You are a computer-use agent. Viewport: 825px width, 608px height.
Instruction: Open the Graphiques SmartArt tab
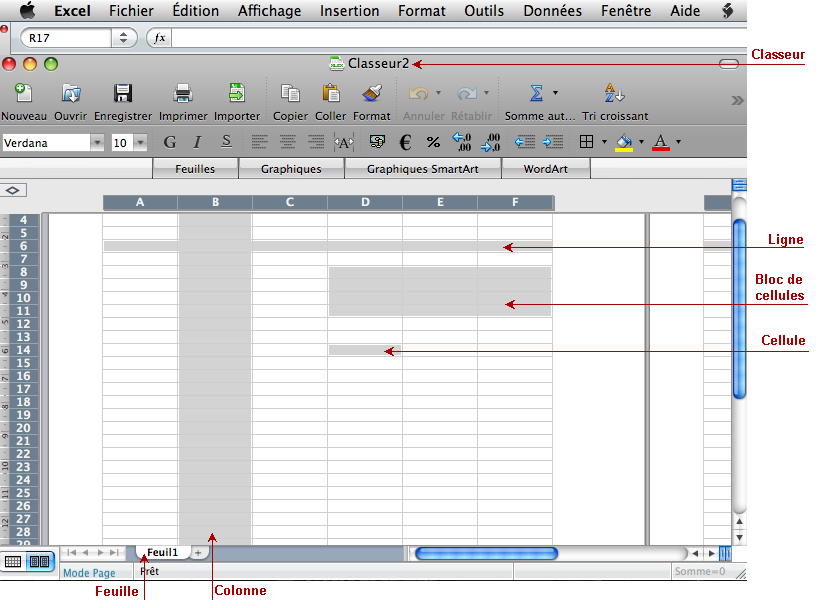[x=422, y=169]
